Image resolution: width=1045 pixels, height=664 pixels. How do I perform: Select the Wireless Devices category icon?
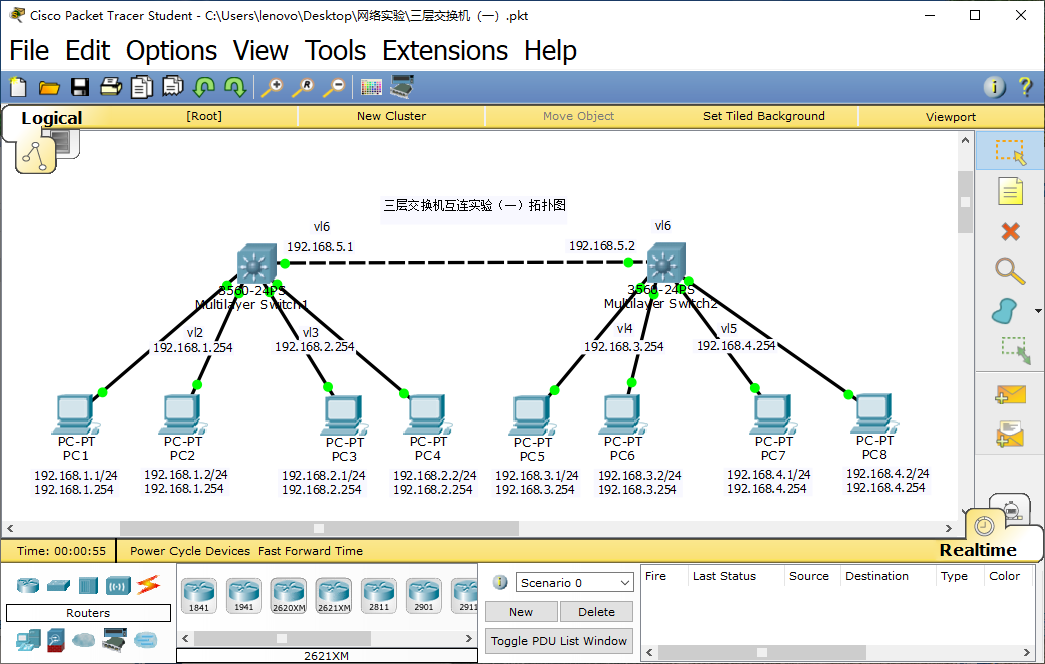click(118, 586)
